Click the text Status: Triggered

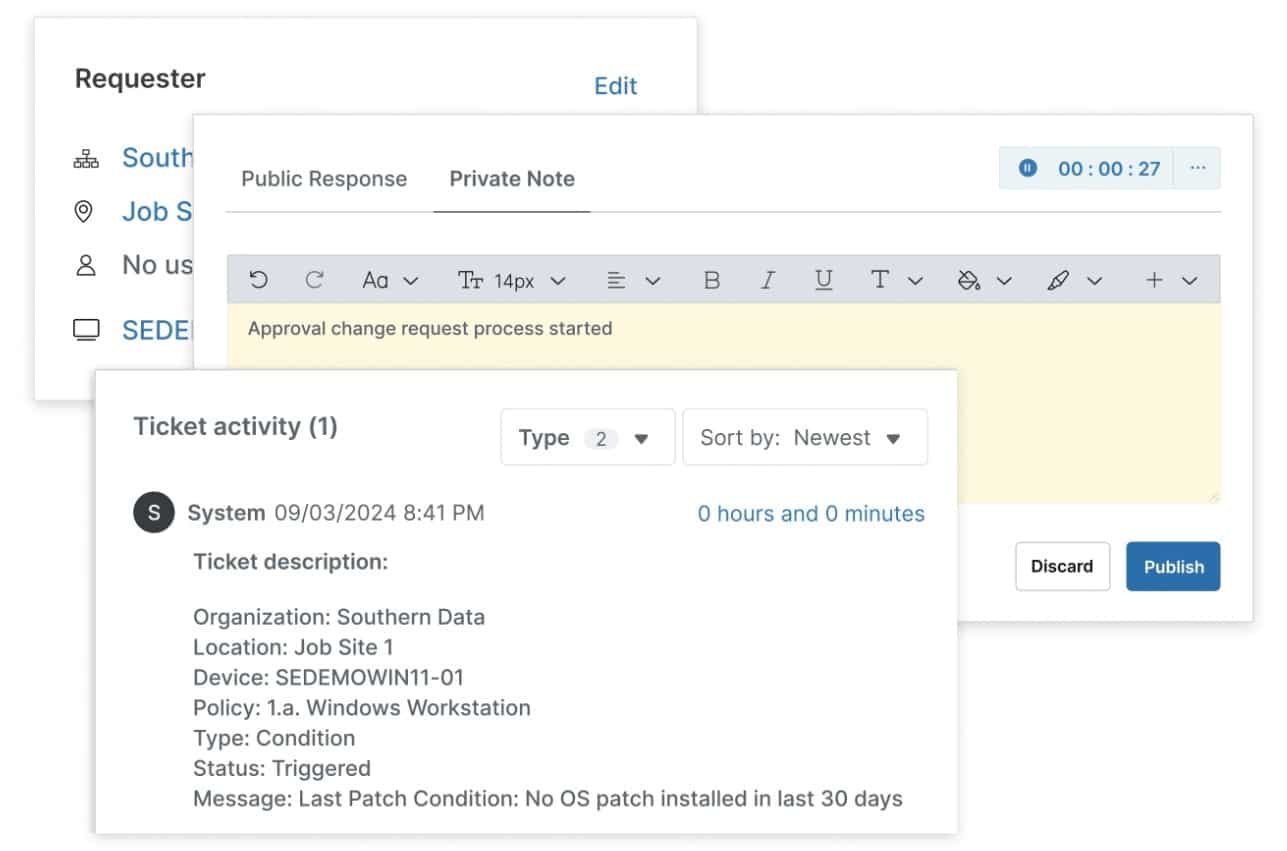282,768
